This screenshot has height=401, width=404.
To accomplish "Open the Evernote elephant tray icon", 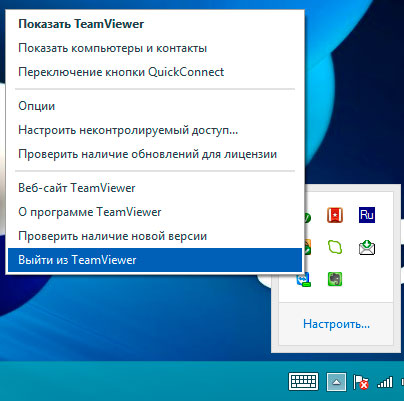I will coord(335,279).
